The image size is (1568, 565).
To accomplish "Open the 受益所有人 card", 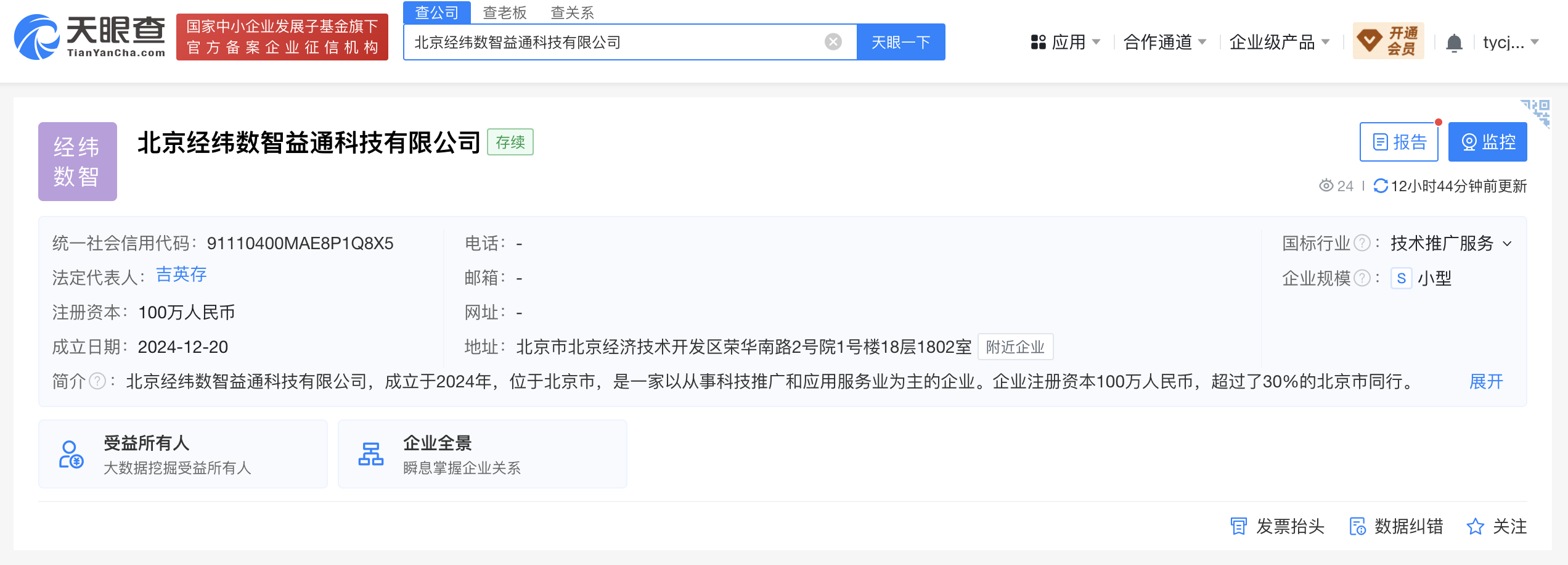I will click(182, 454).
